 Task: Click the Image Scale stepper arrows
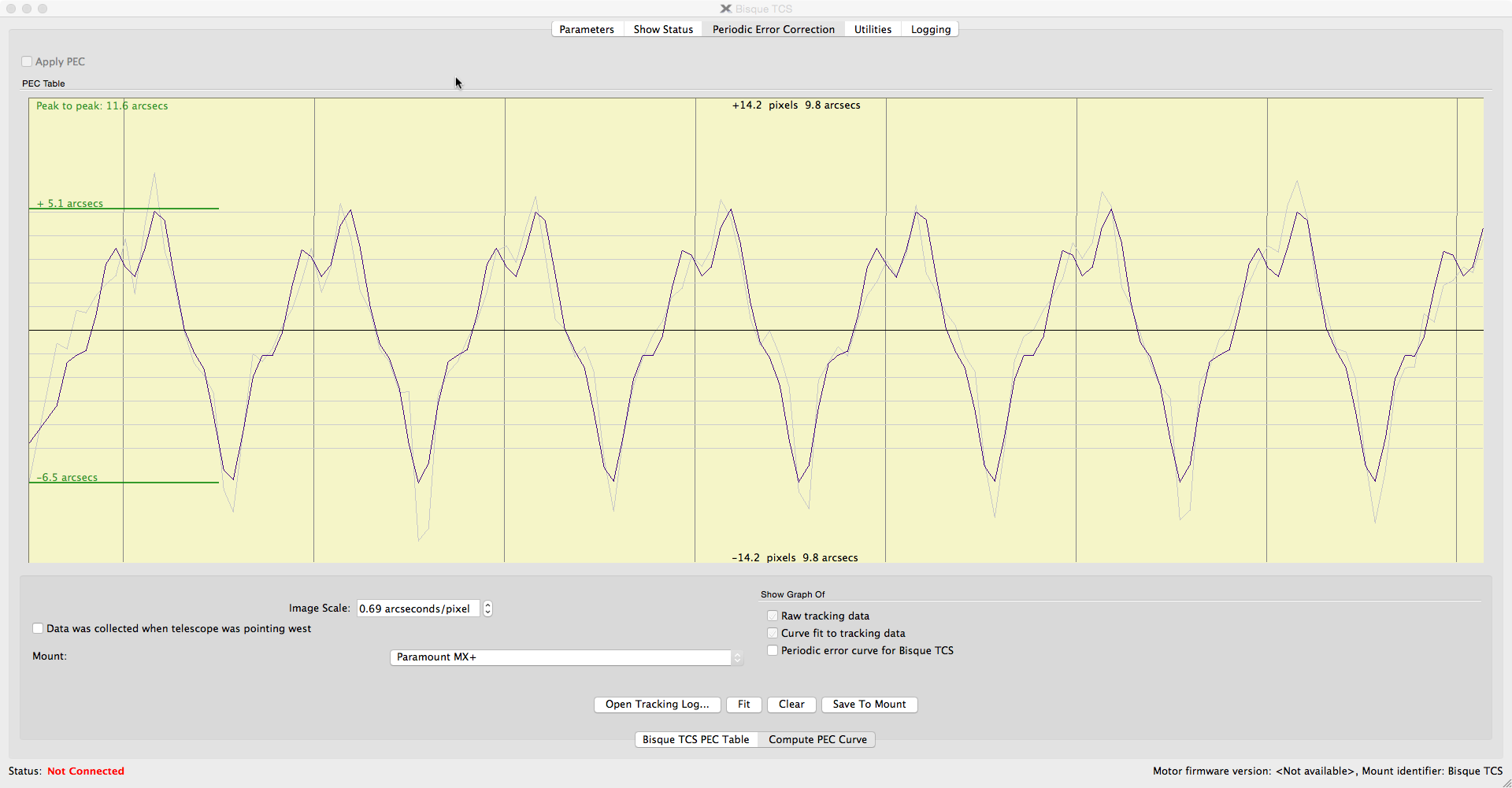487,609
